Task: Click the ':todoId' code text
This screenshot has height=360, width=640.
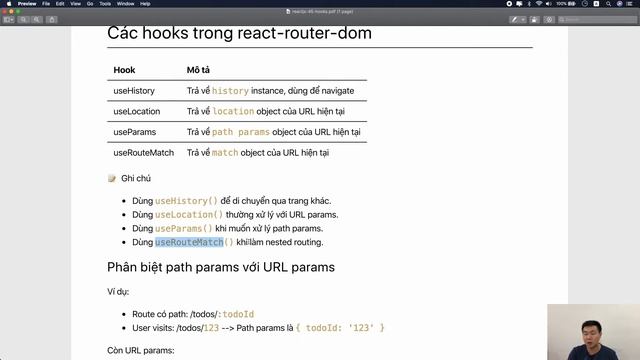Action: pos(236,314)
